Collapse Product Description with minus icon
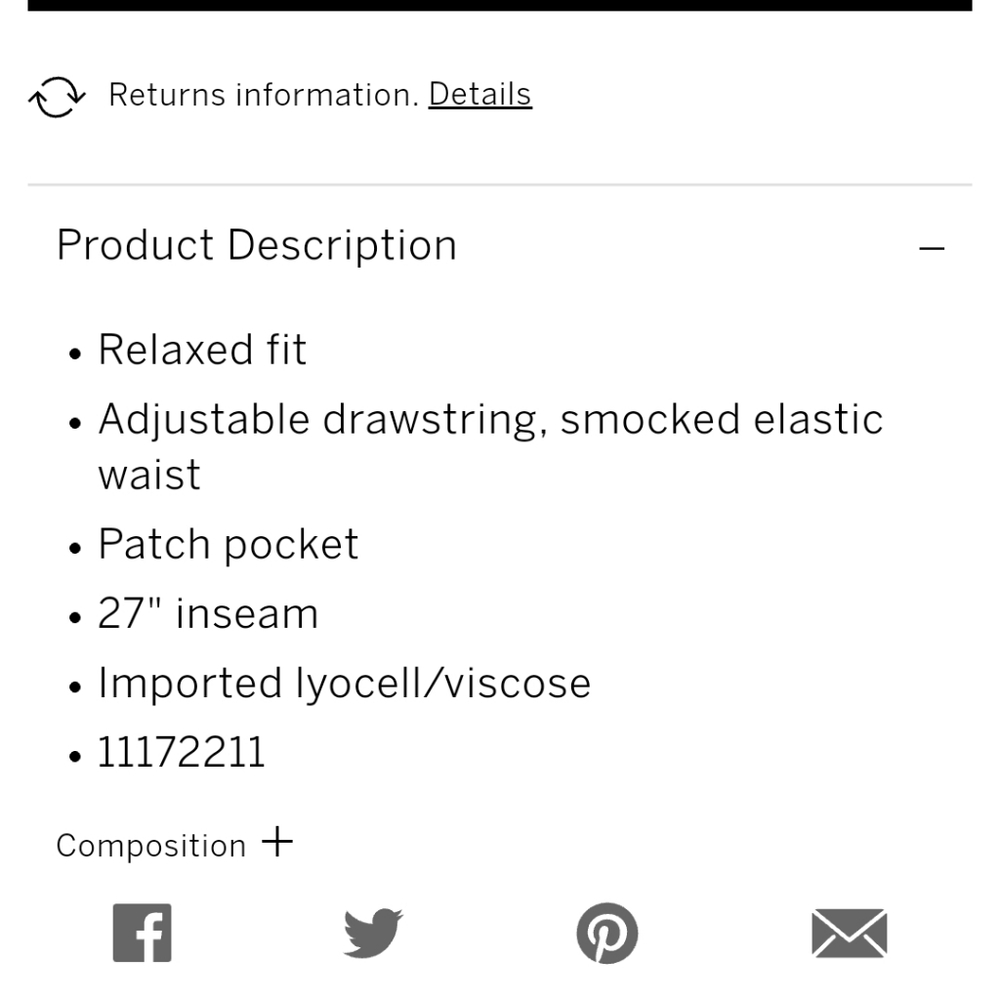The image size is (1000, 1000). click(x=931, y=247)
